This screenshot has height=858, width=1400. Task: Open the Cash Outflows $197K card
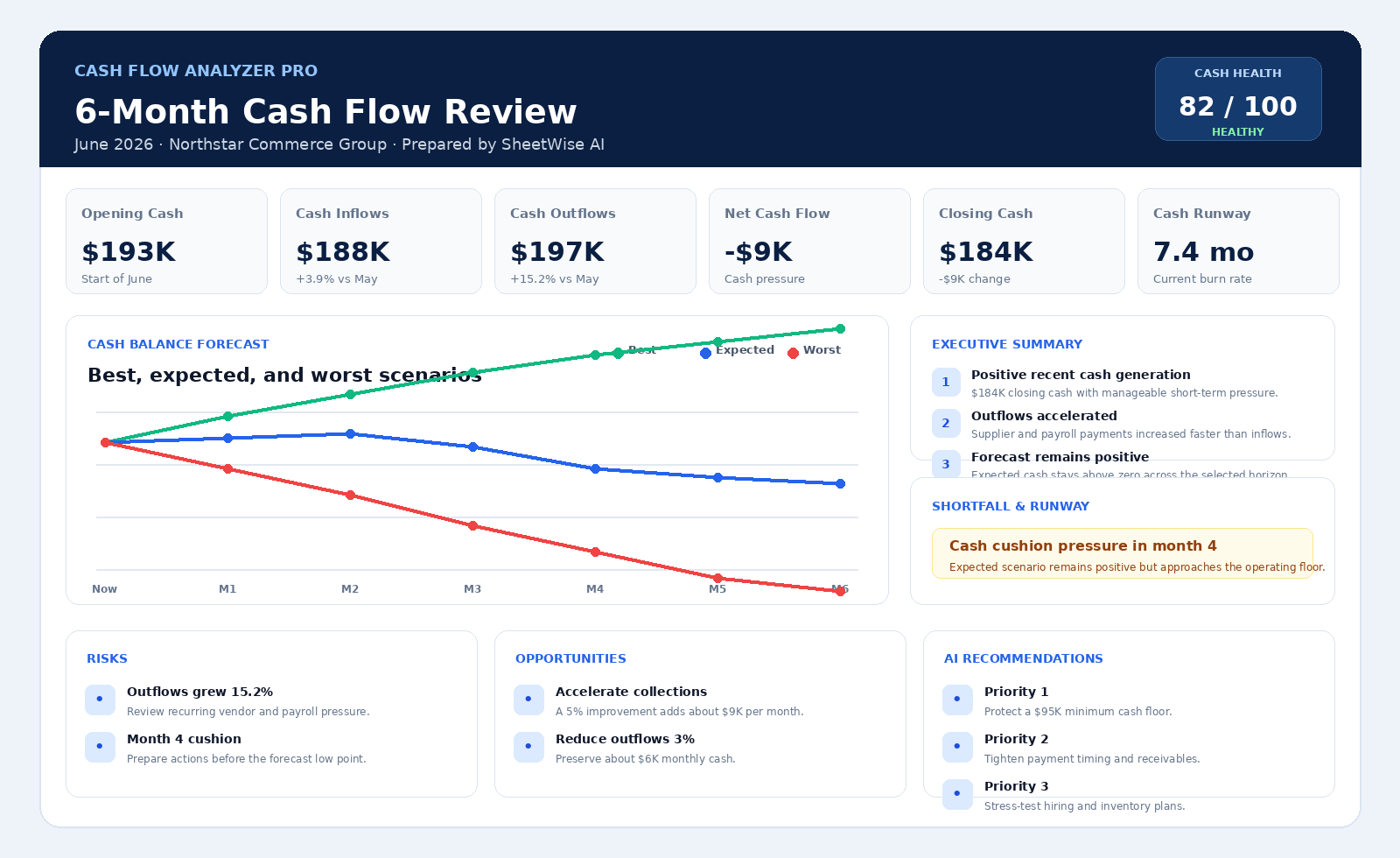pos(595,242)
